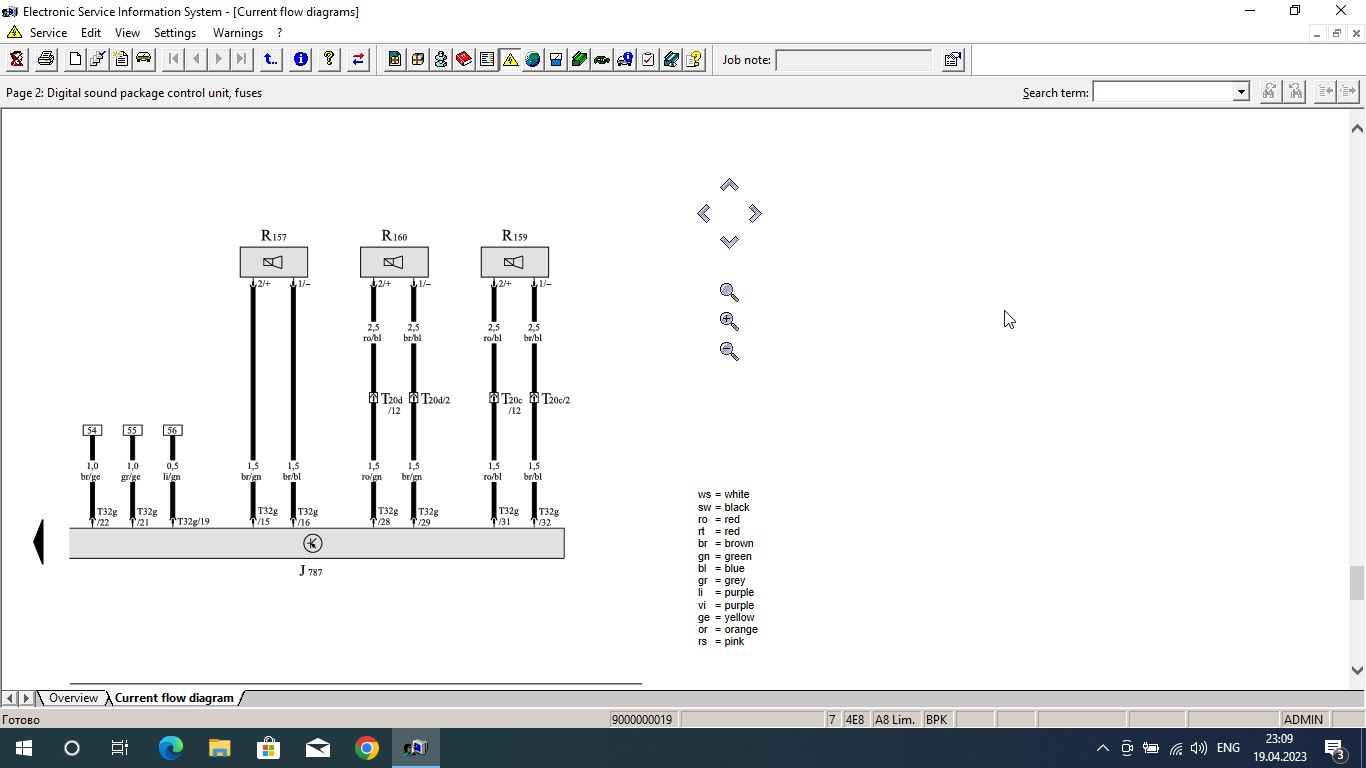Click the printer icon in the toolbar
The image size is (1366, 768).
[45, 59]
